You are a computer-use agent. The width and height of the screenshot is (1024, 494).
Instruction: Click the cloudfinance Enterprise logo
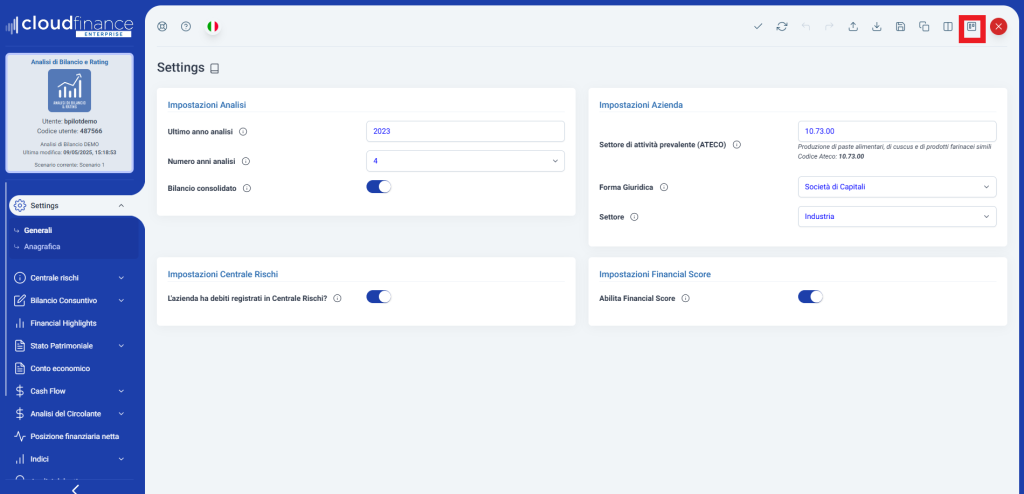coord(69,26)
